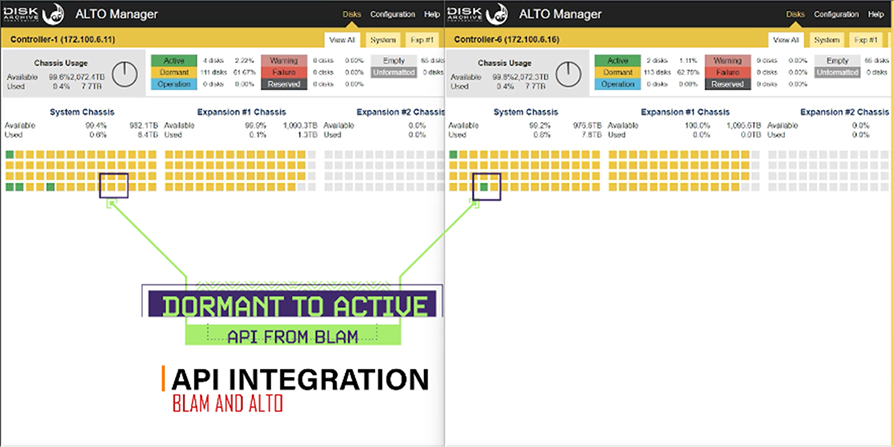Select green disk inside highlighted box on Controller-6
Screen dimensions: 894x447
[485, 187]
